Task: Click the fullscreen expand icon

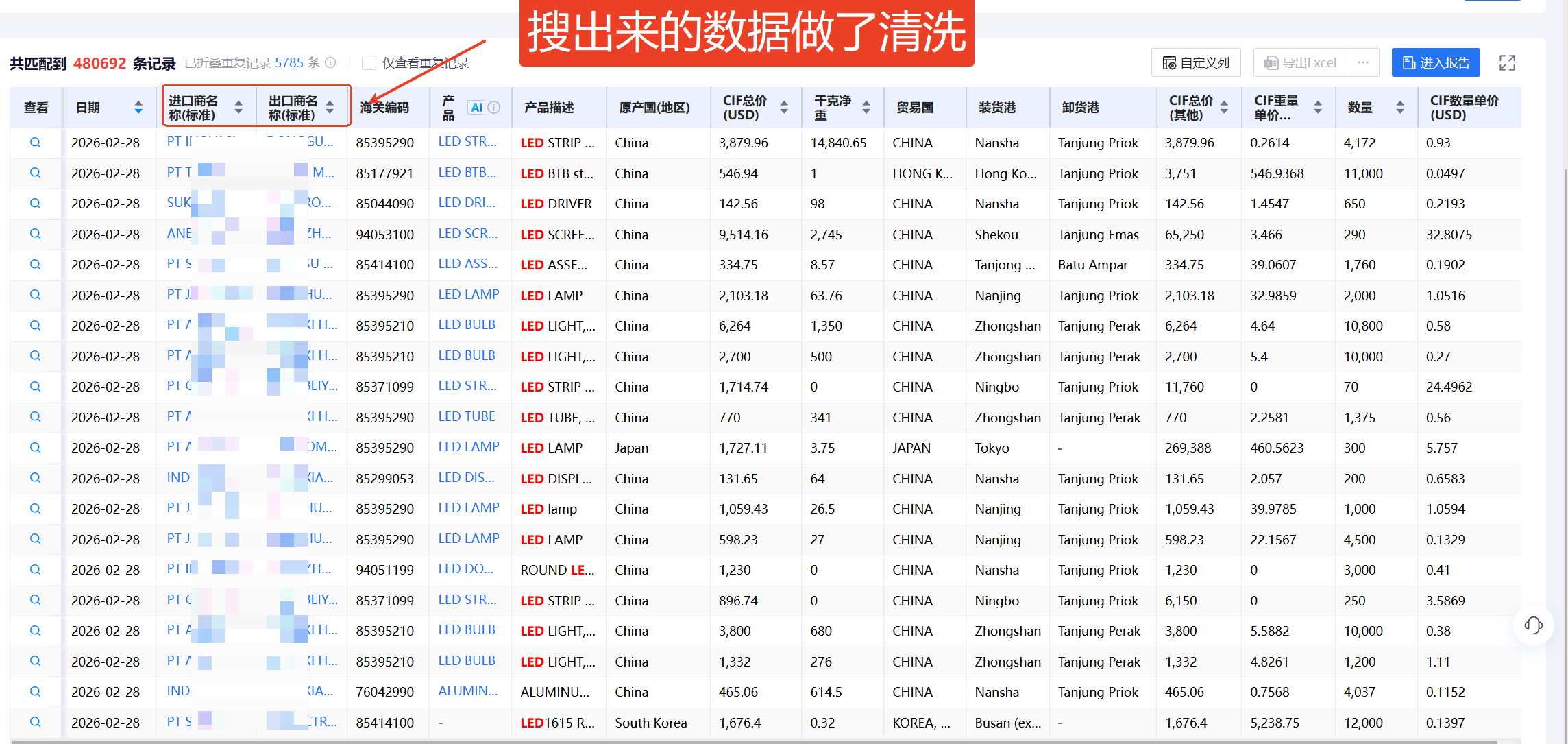Action: pos(1507,63)
